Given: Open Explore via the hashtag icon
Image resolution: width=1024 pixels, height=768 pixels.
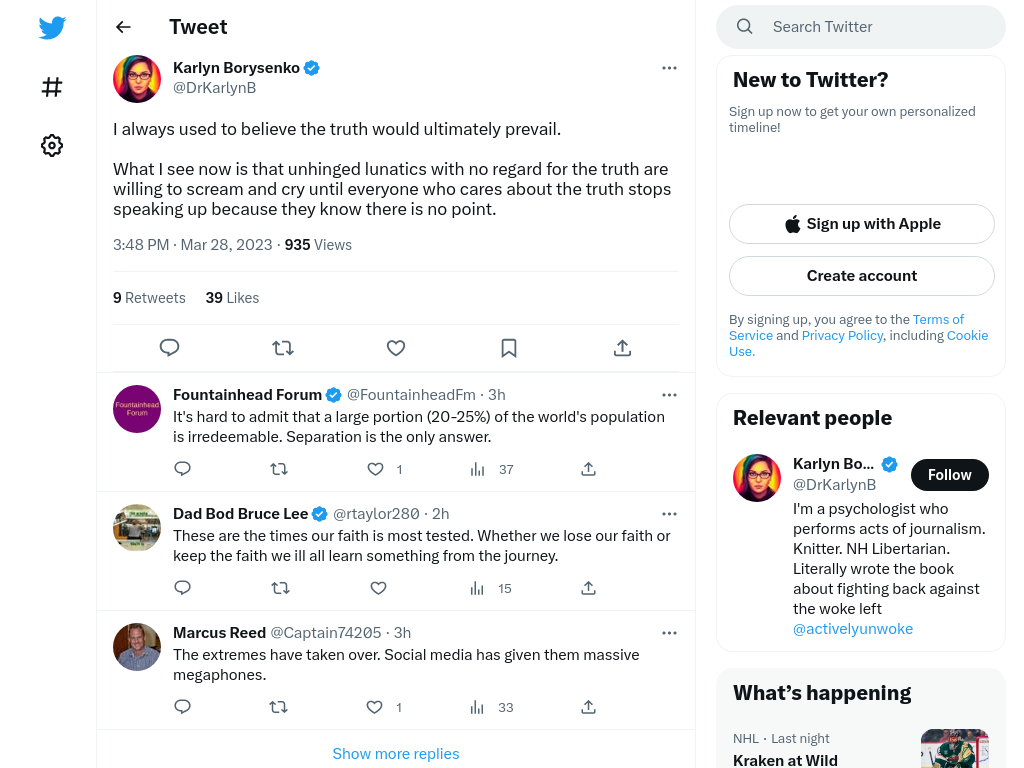Looking at the screenshot, I should (52, 87).
